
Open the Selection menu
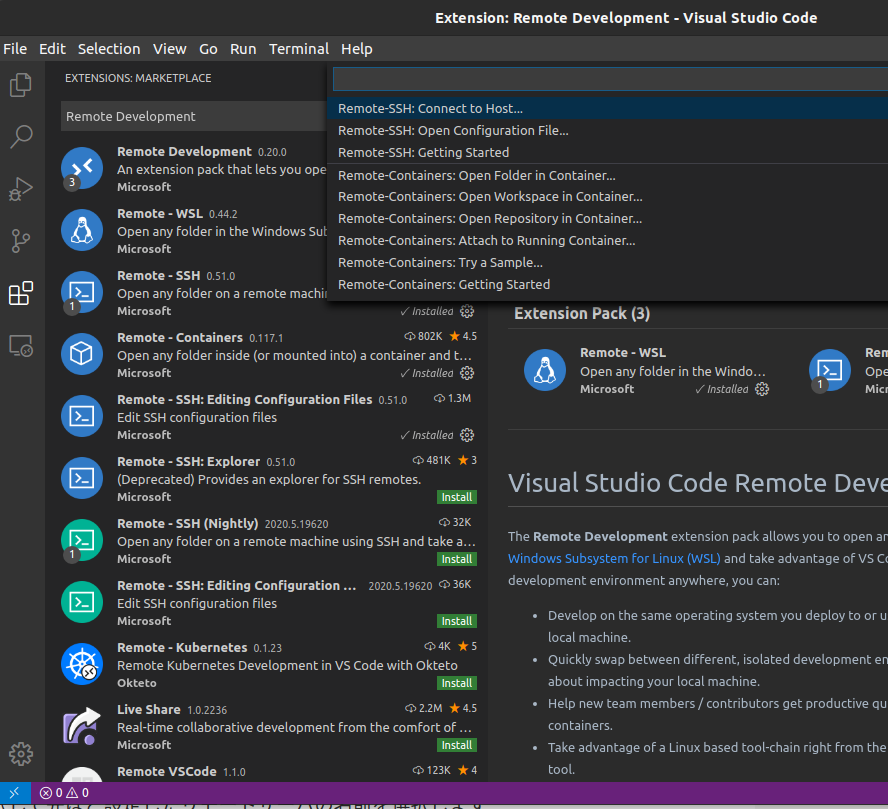(x=109, y=49)
